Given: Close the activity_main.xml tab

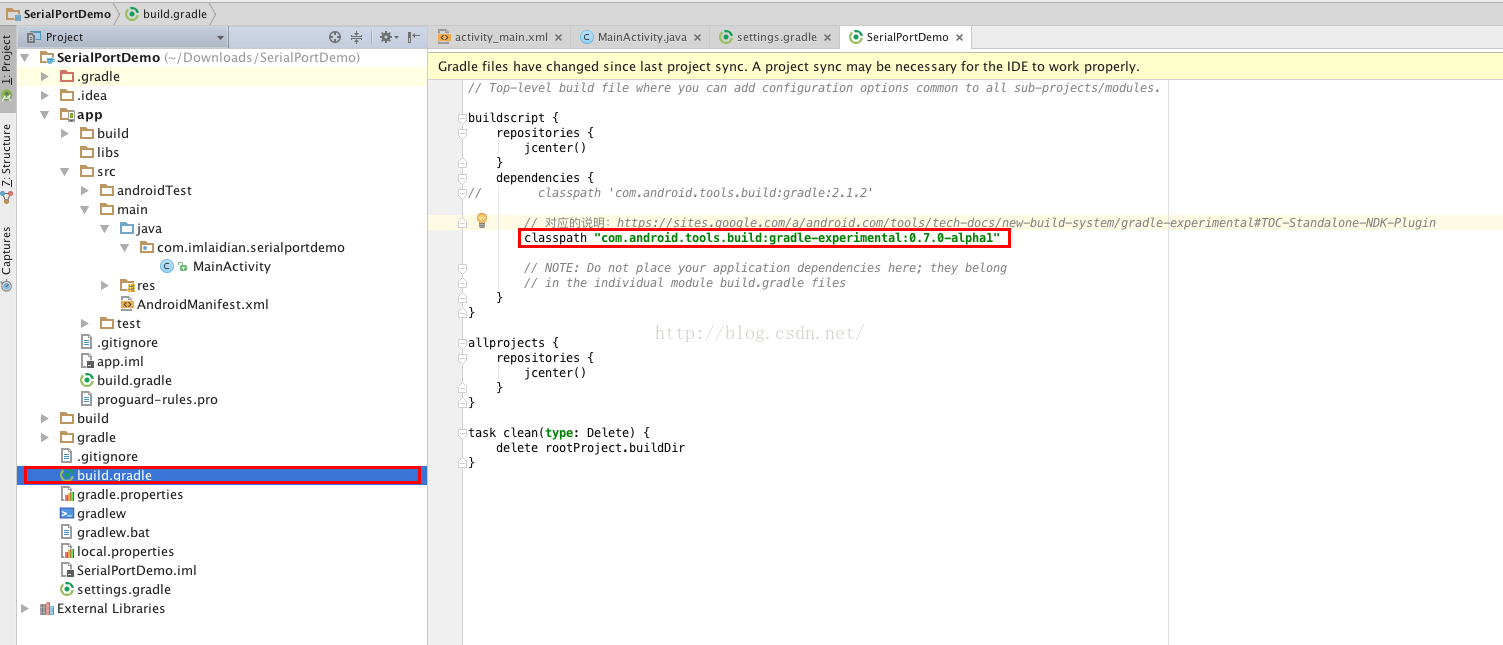Looking at the screenshot, I should click(559, 37).
